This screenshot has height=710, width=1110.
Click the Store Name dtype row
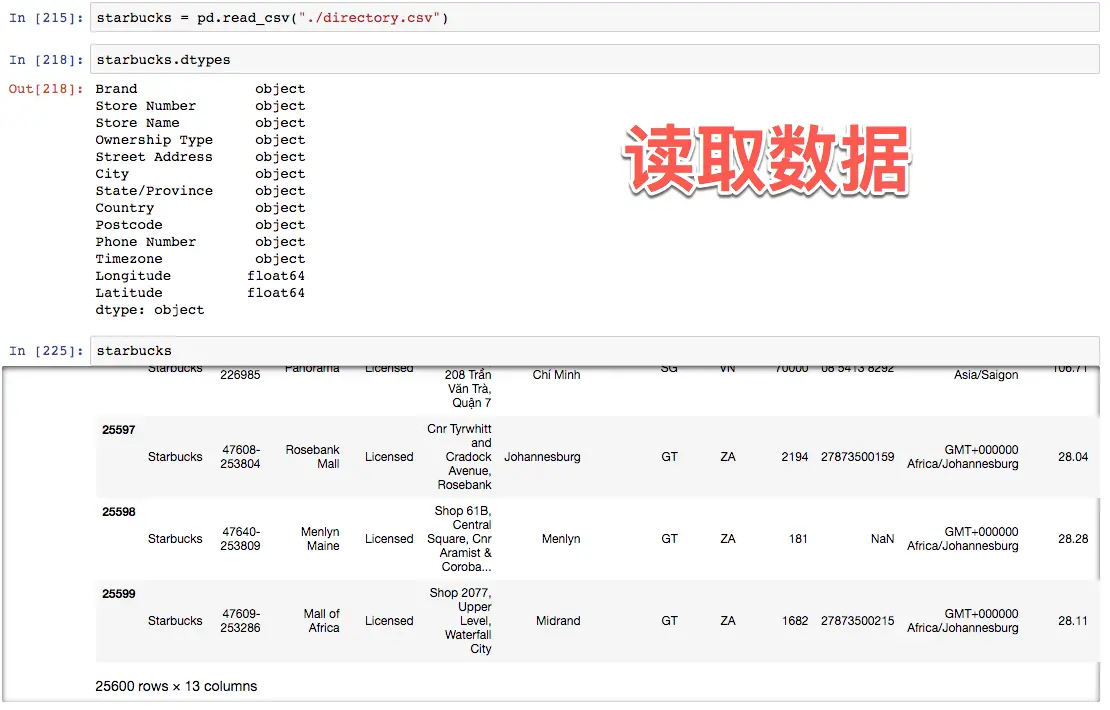200,122
